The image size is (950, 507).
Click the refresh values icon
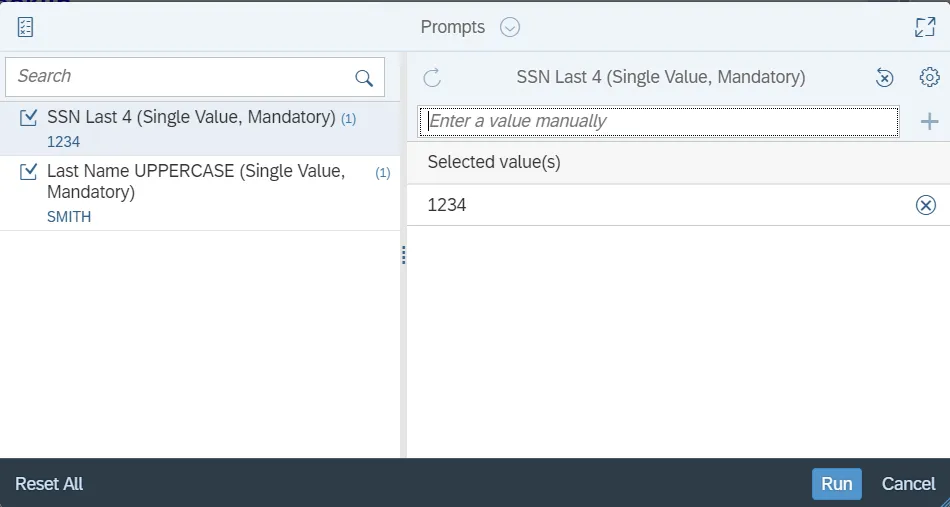pyautogui.click(x=432, y=78)
